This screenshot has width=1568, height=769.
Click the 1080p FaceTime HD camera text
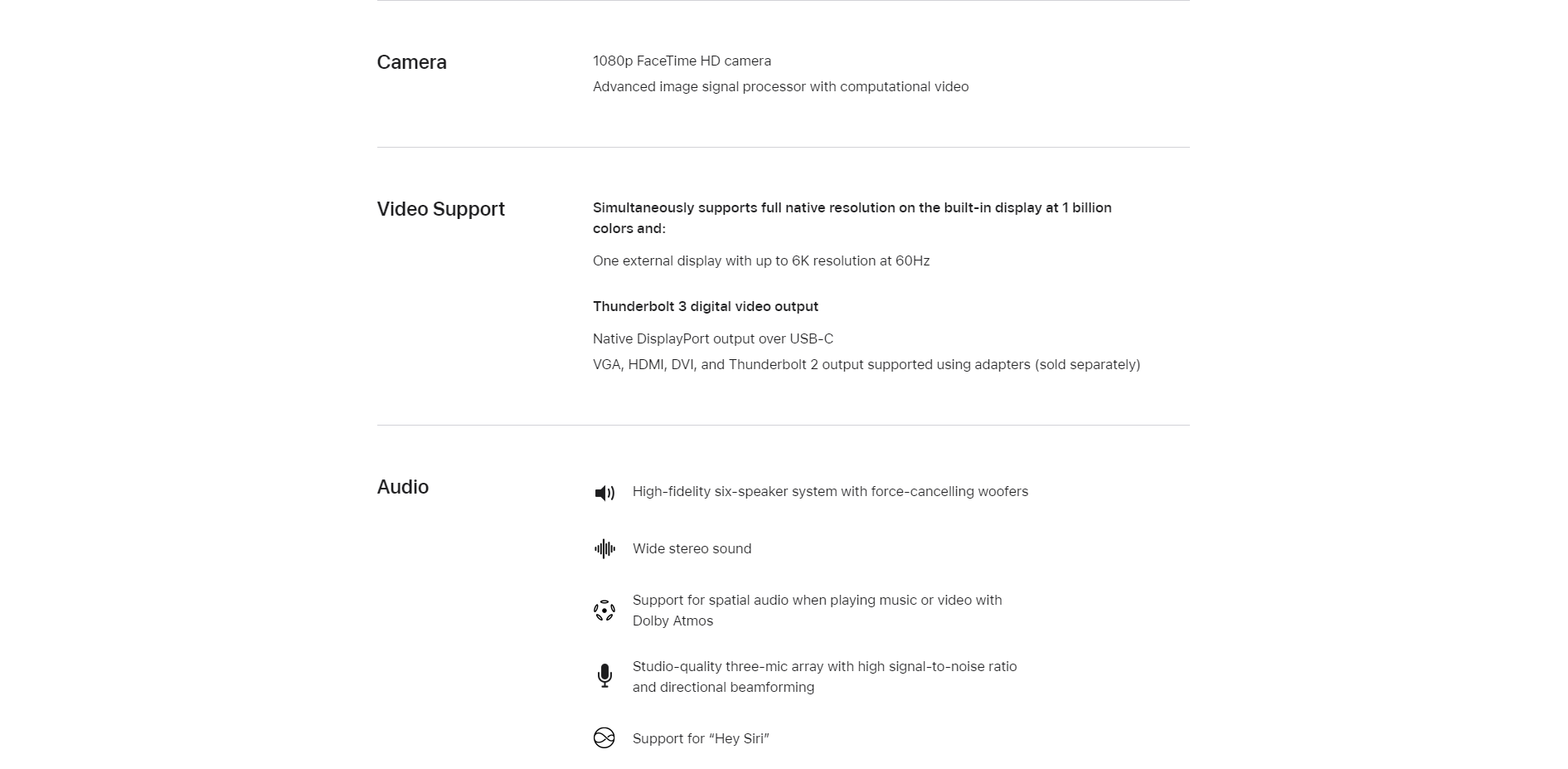[682, 61]
